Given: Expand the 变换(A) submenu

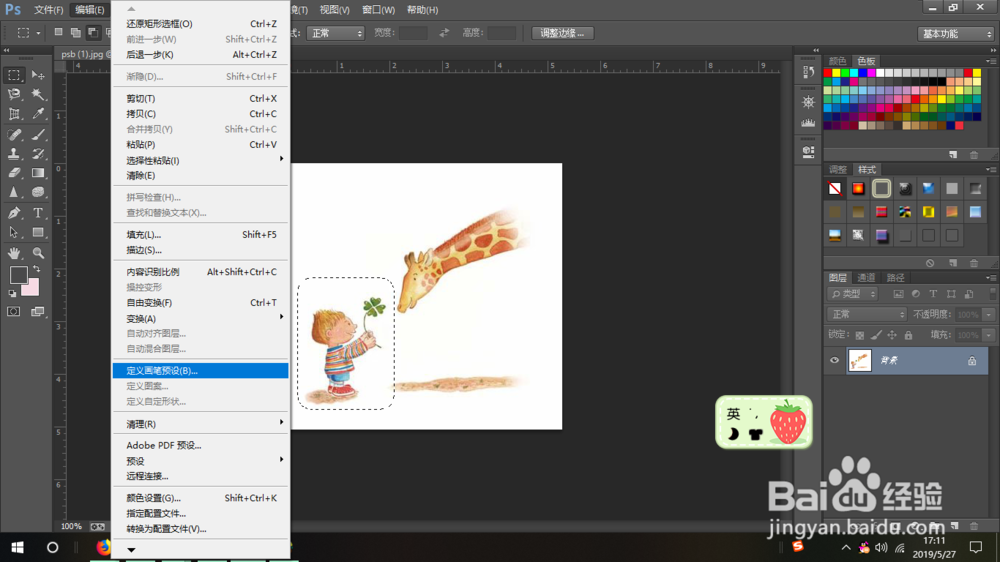Looking at the screenshot, I should 200,318.
